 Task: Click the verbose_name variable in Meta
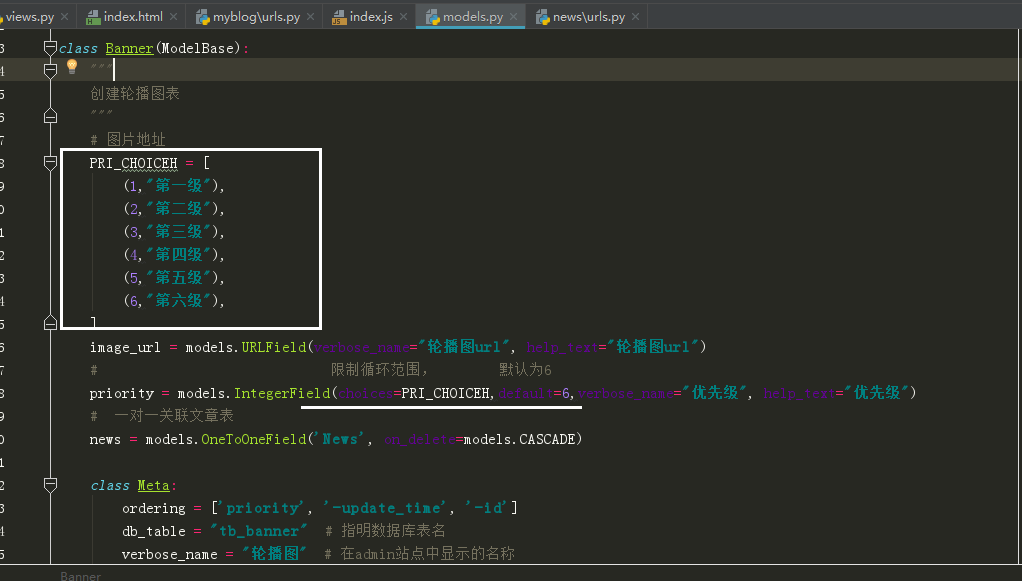click(169, 555)
